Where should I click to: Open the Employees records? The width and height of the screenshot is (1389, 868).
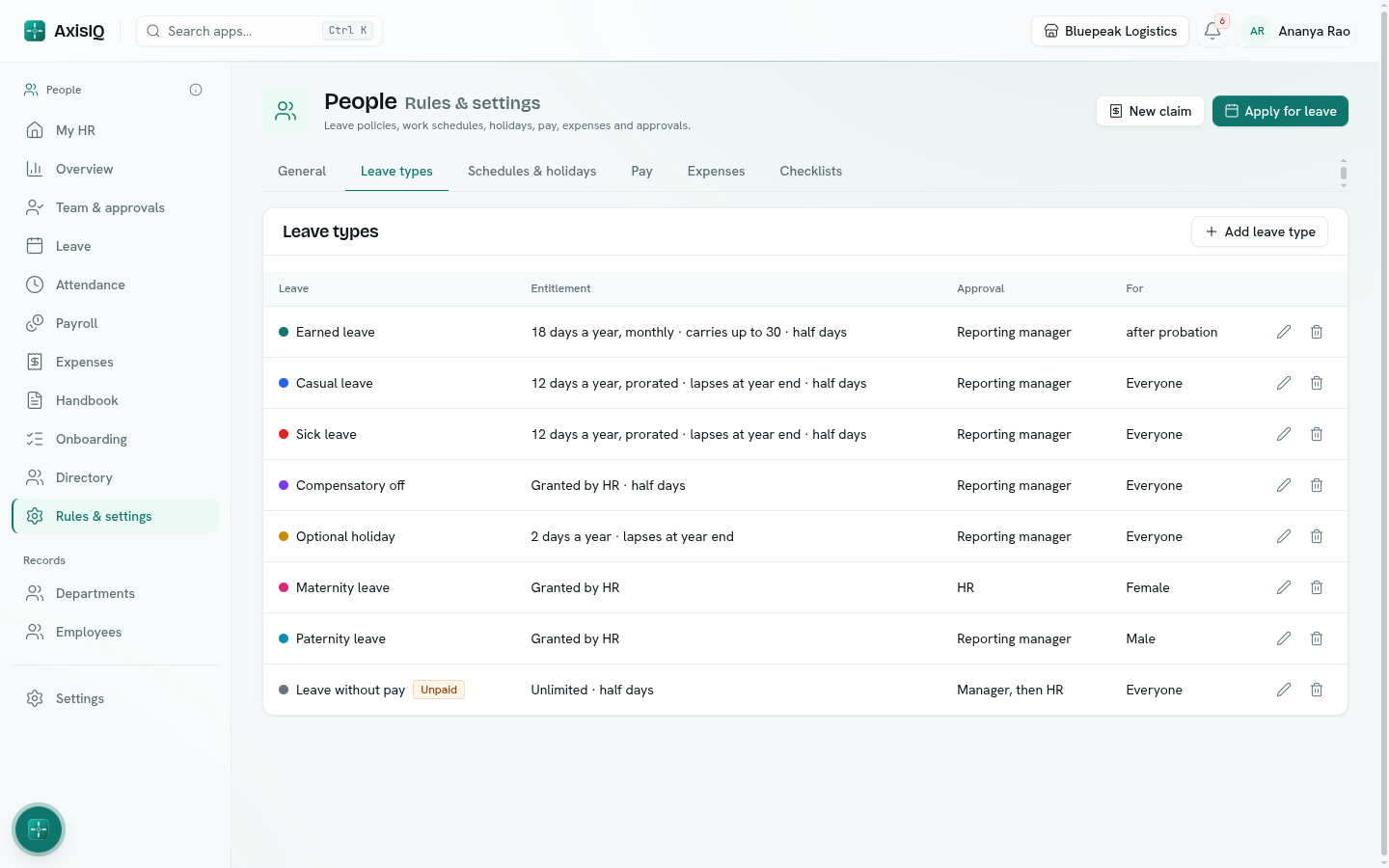[115, 632]
